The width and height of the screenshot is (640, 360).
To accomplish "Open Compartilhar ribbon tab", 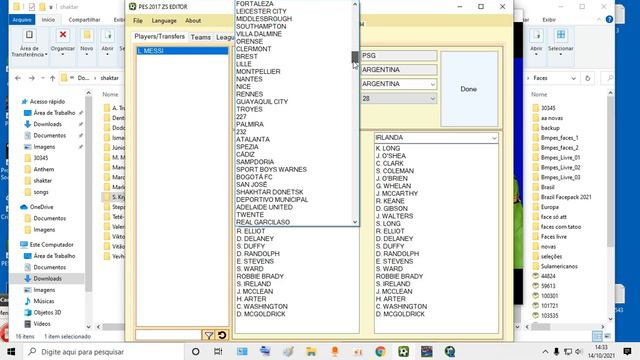I will tap(84, 20).
